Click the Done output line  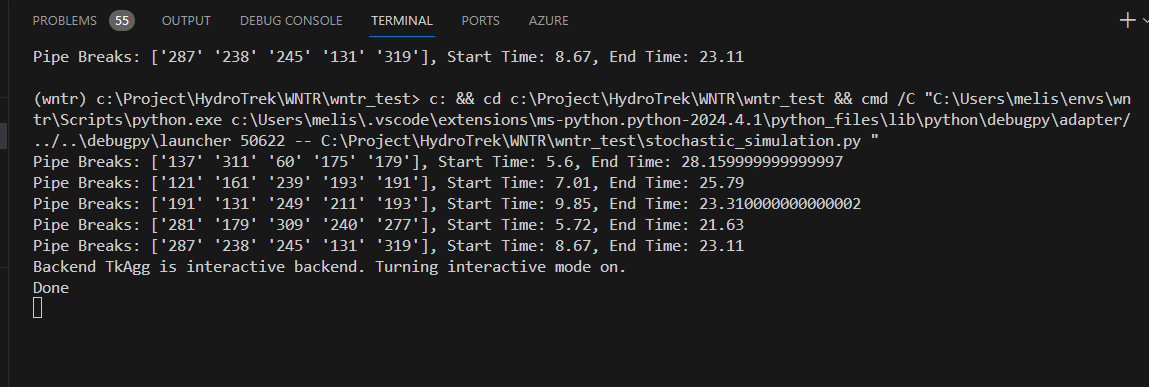click(51, 288)
